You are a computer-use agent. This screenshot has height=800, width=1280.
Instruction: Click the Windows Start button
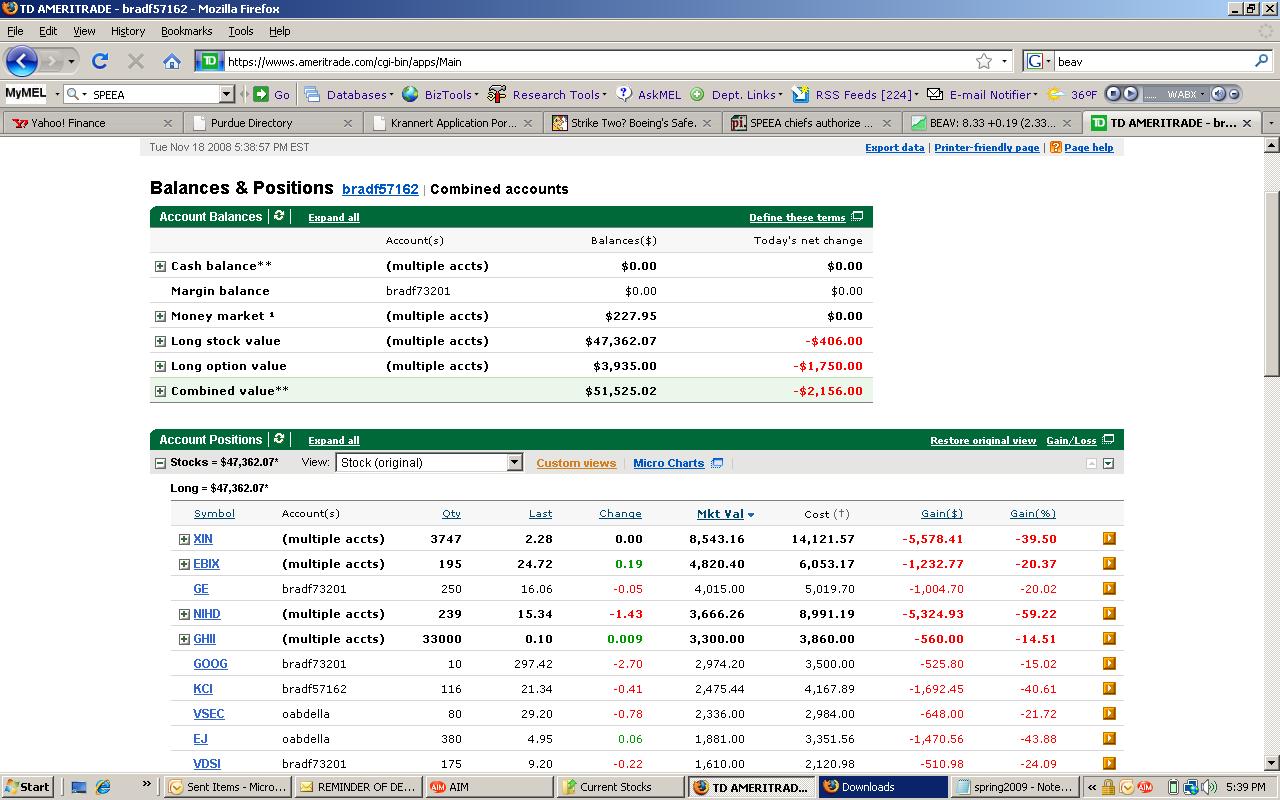pyautogui.click(x=27, y=787)
